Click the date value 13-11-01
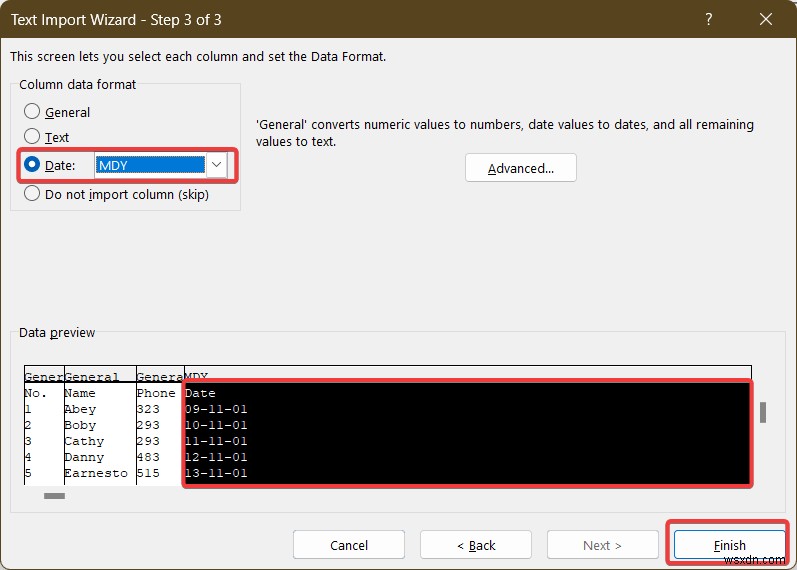 (x=216, y=473)
